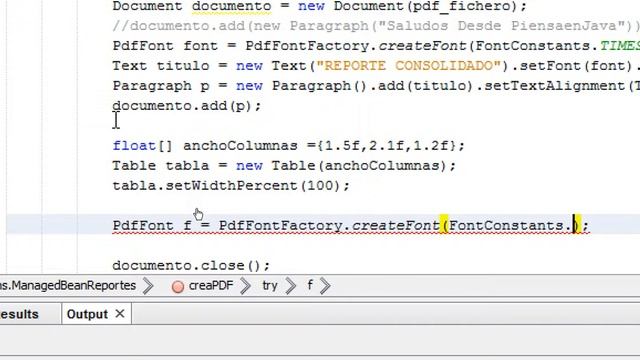Switch to the Results tab
This screenshot has width=640, height=360.
tap(19, 314)
